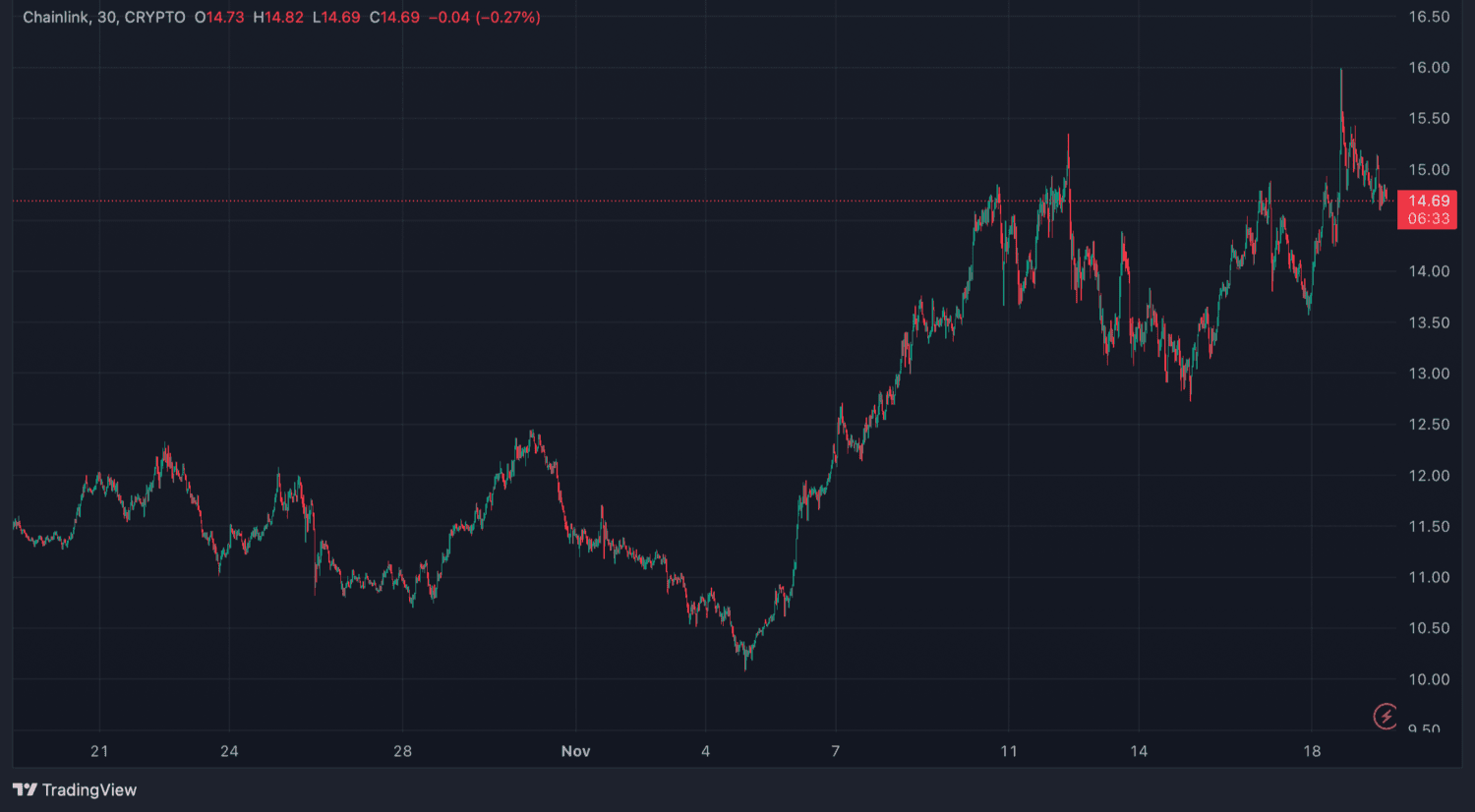Click the TradingView text at bottom left
Viewport: 1475px width, 812px height.
[x=89, y=789]
